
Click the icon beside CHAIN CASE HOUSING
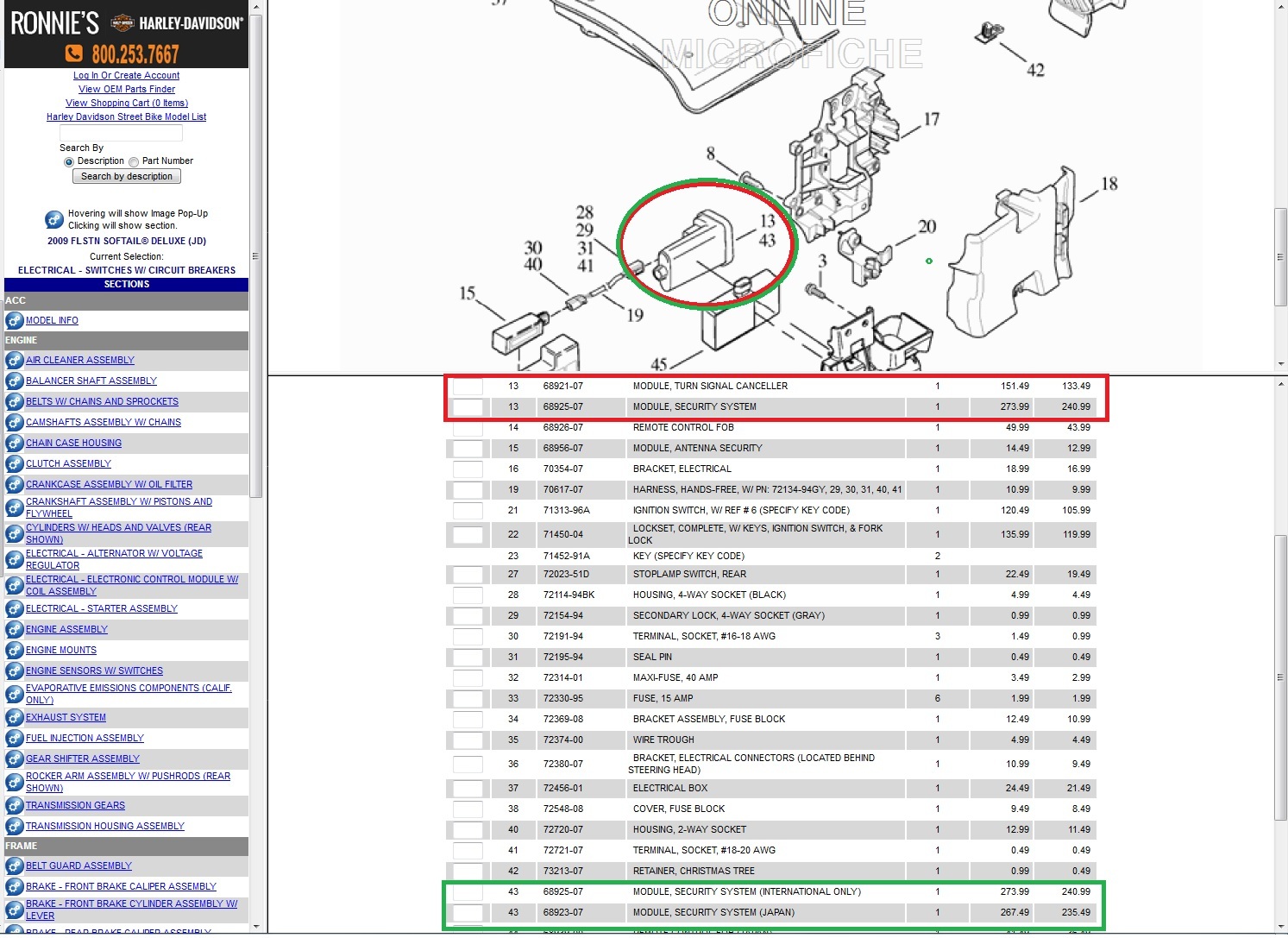click(x=15, y=443)
